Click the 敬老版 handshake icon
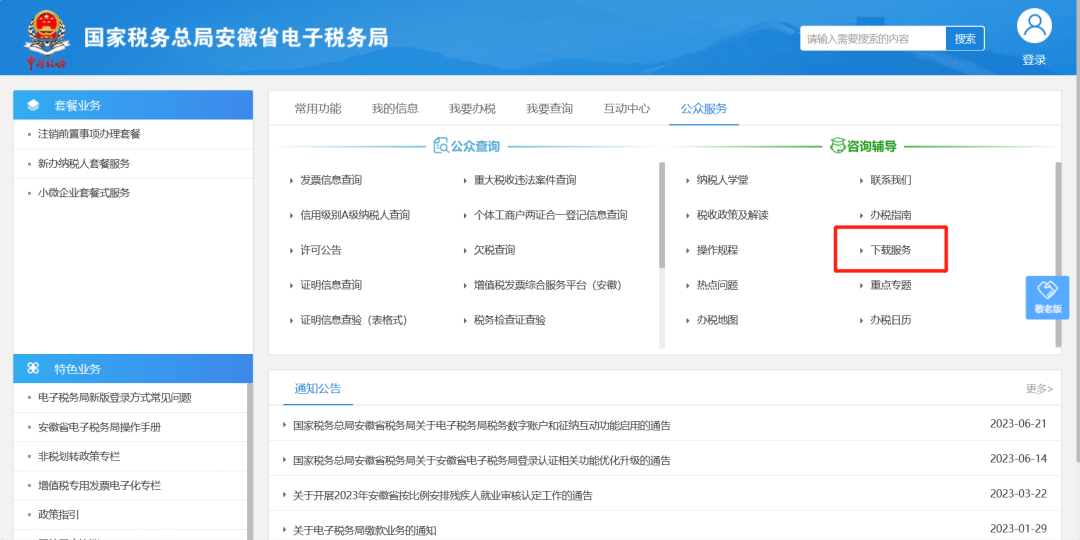The height and width of the screenshot is (540, 1080). (x=1047, y=291)
